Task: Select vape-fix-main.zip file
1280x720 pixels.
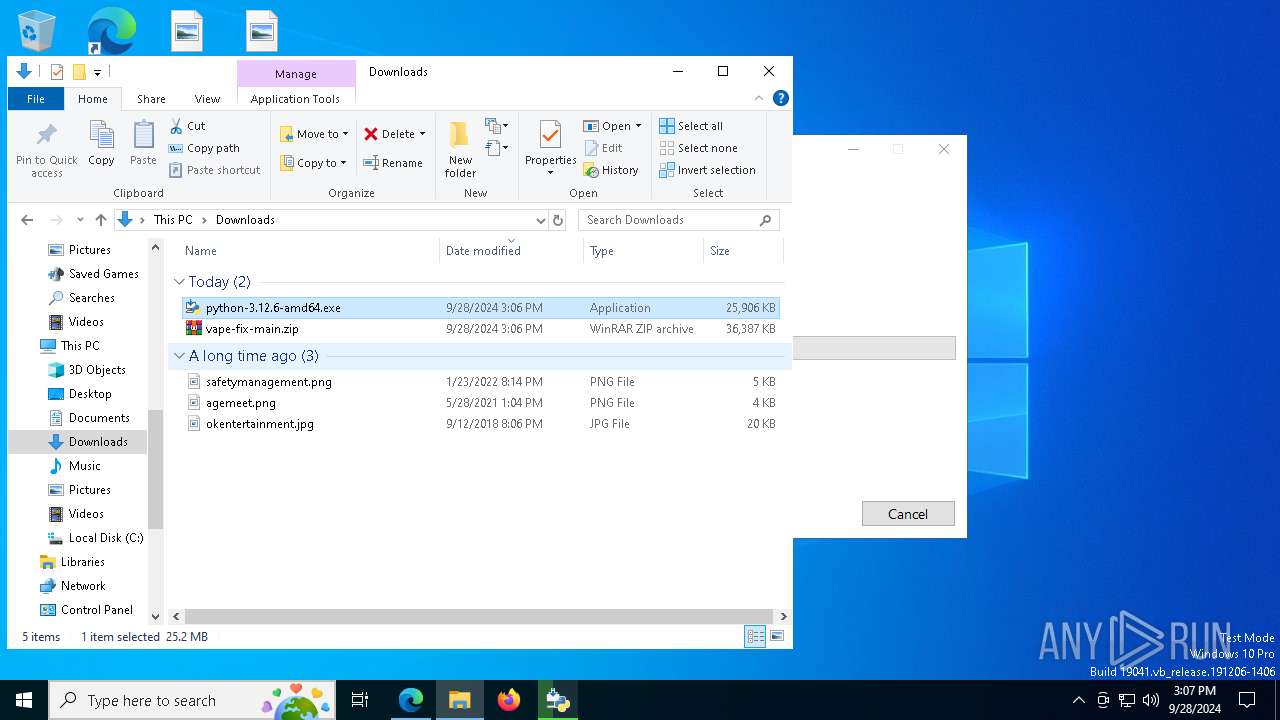Action: click(480, 329)
